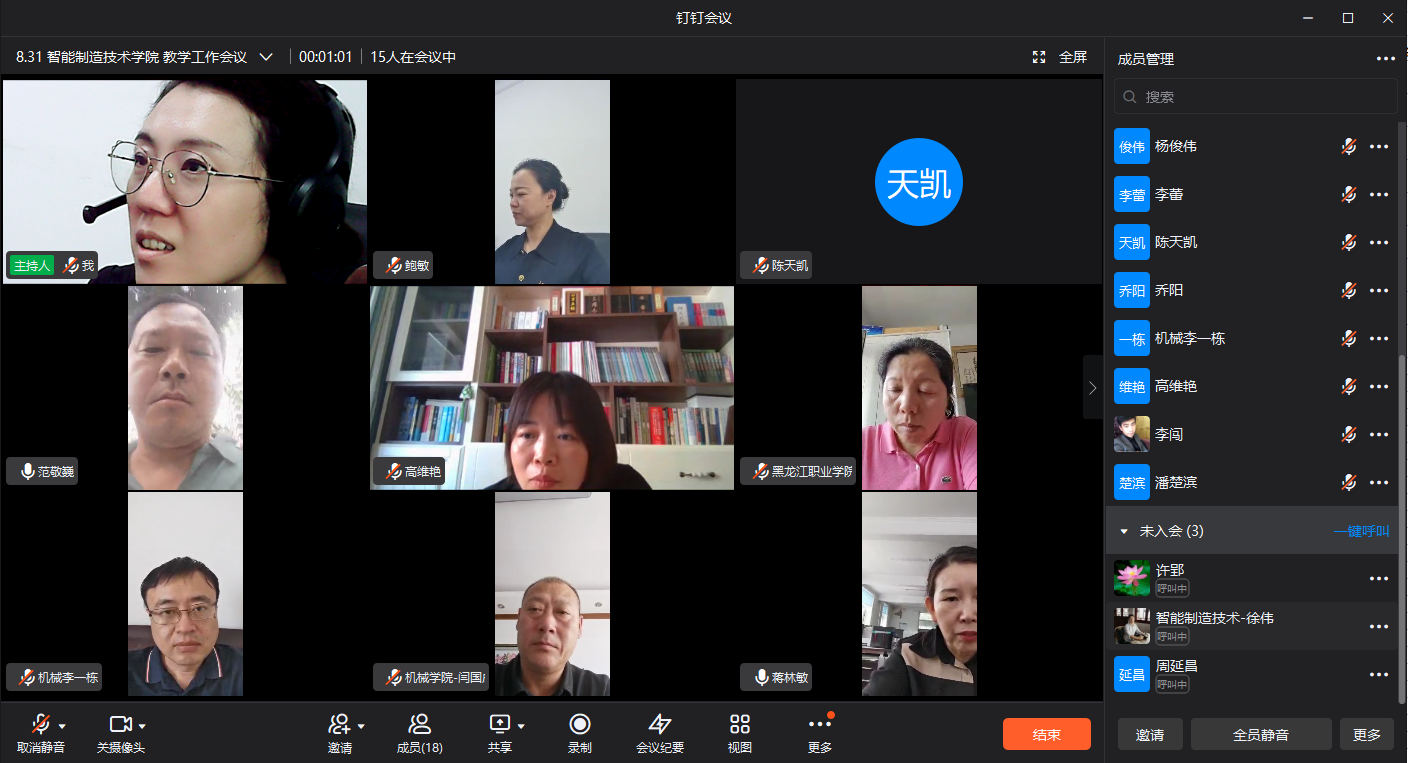Open 会议纪要 meeting minutes
Screen dimensions: 1408x763
click(x=659, y=725)
